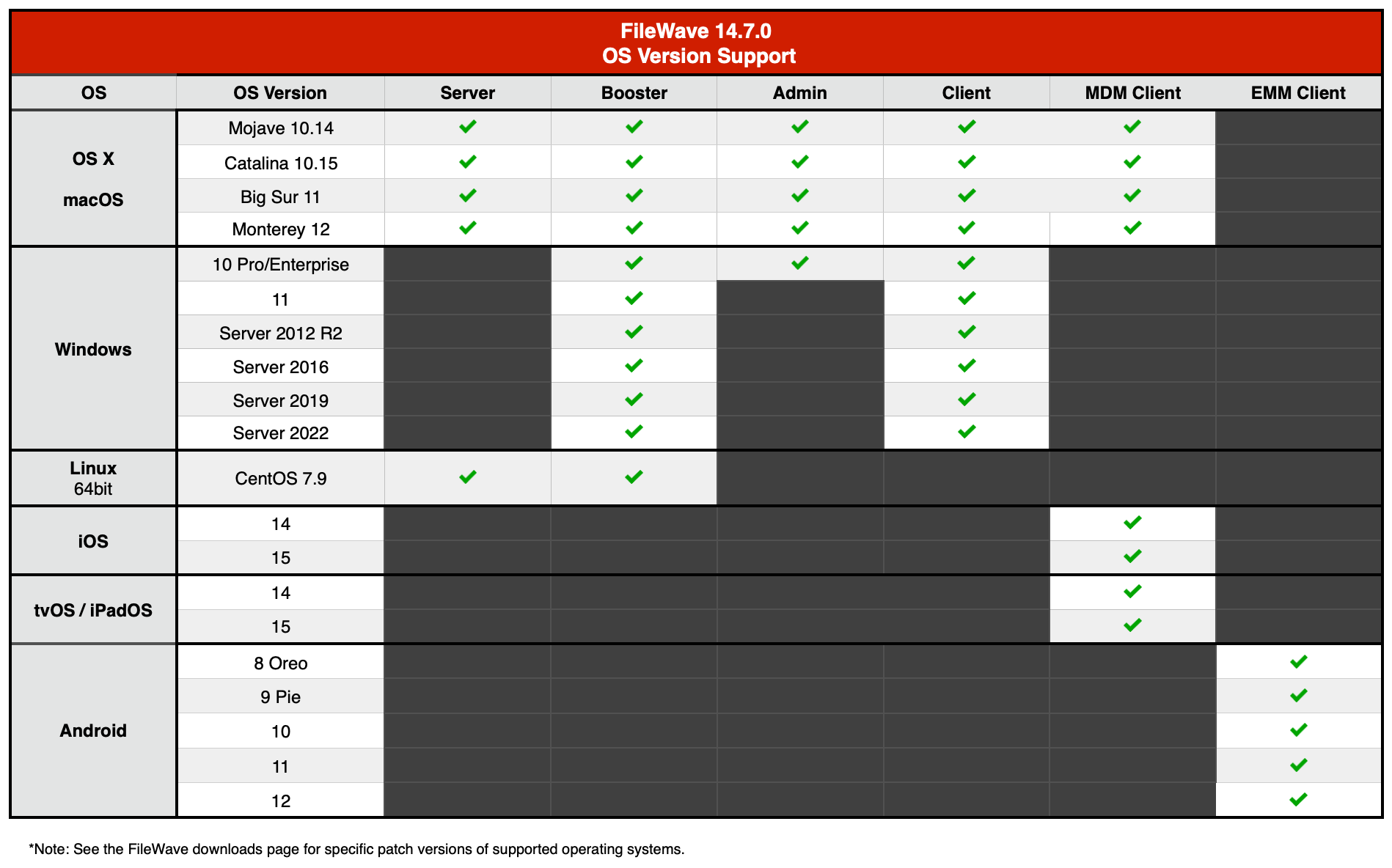Click the 'Server 2016' version cell
The height and width of the screenshot is (868, 1392).
(x=281, y=367)
